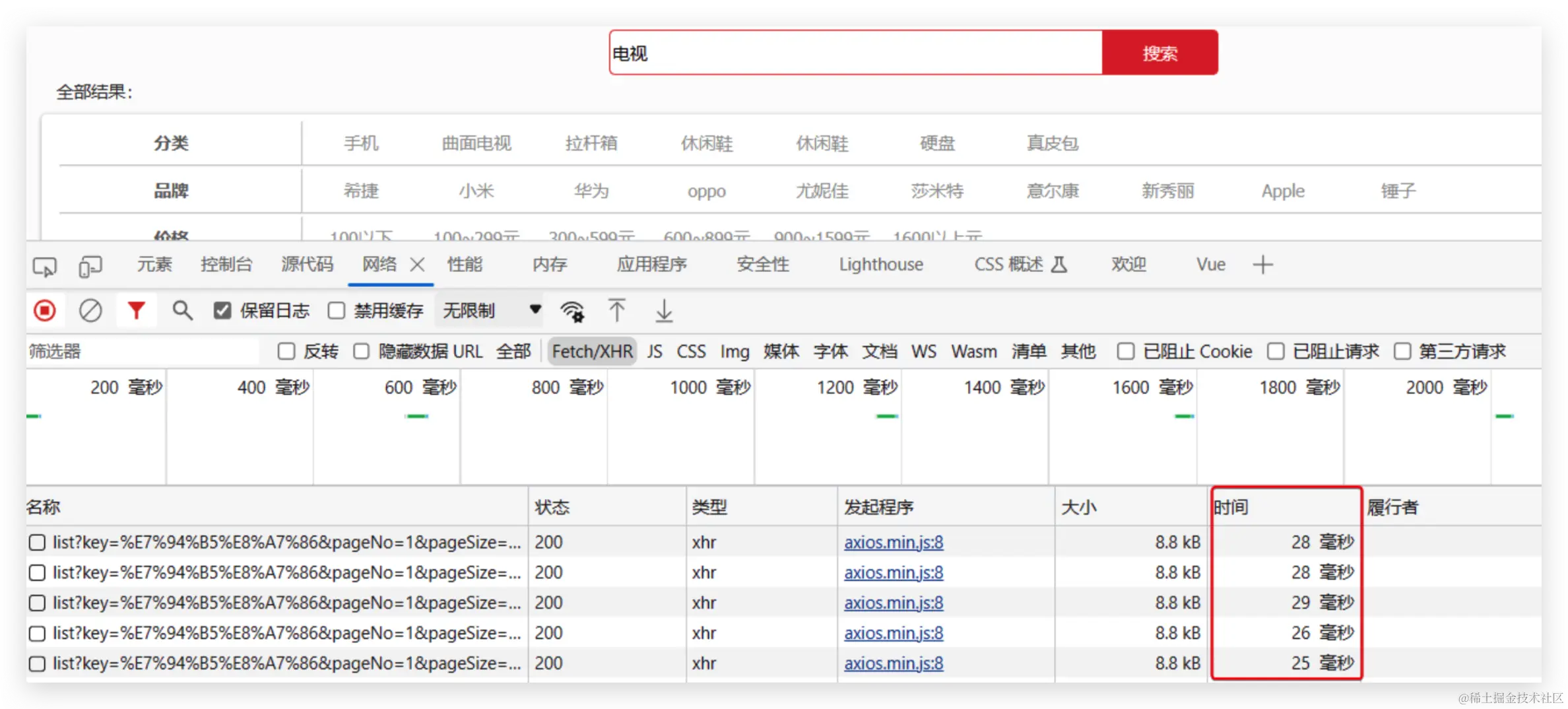1568x709 pixels.
Task: Check the 反转 filter option
Action: [286, 351]
